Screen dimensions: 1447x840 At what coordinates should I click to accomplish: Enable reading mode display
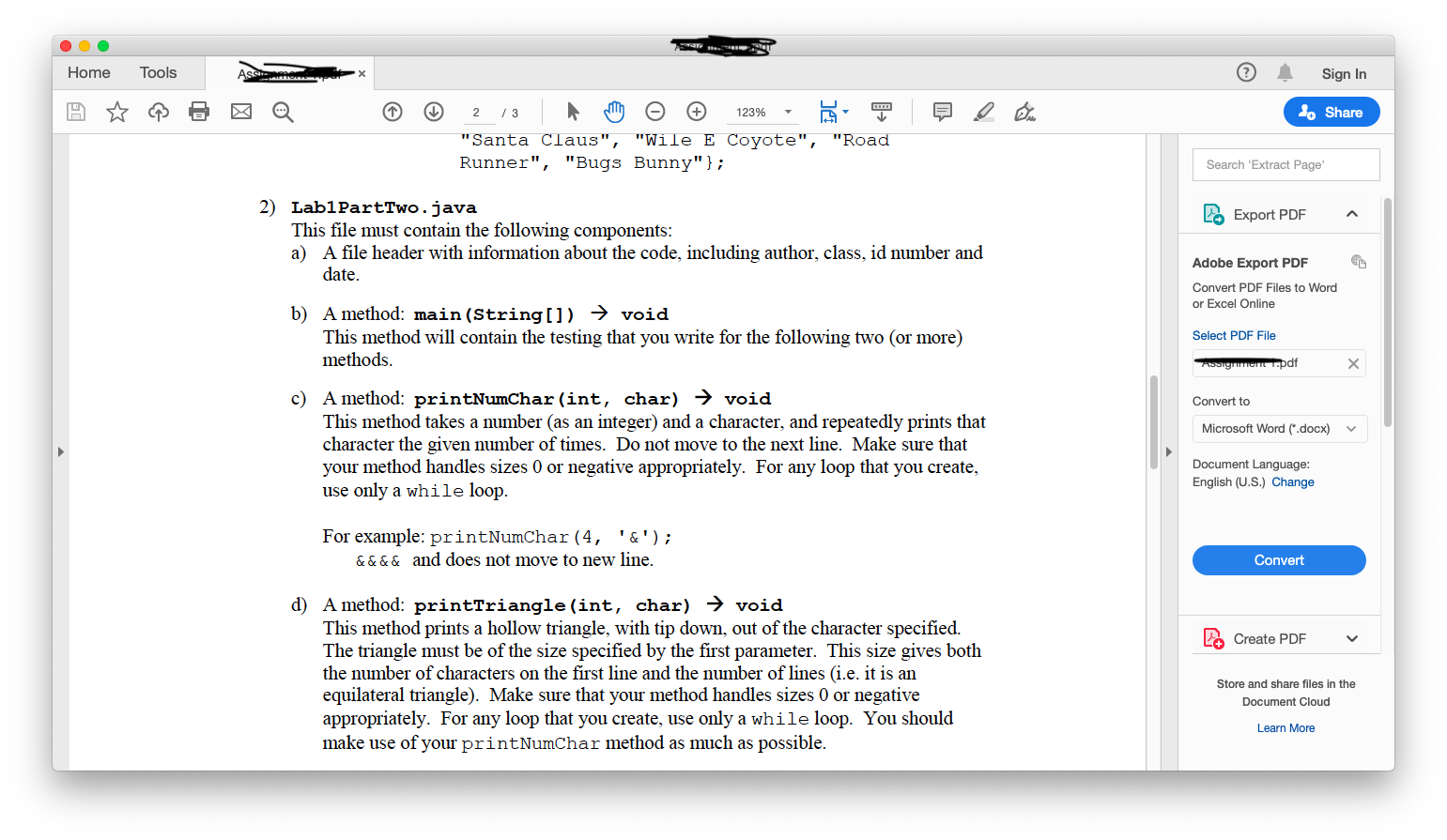point(881,111)
